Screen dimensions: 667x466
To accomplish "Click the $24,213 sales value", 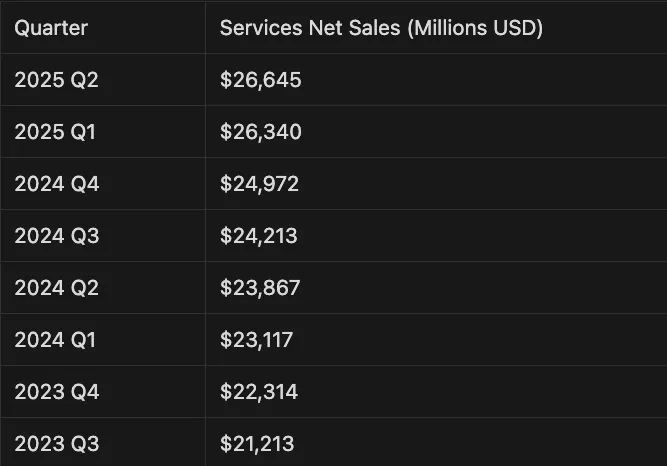I will tap(259, 236).
